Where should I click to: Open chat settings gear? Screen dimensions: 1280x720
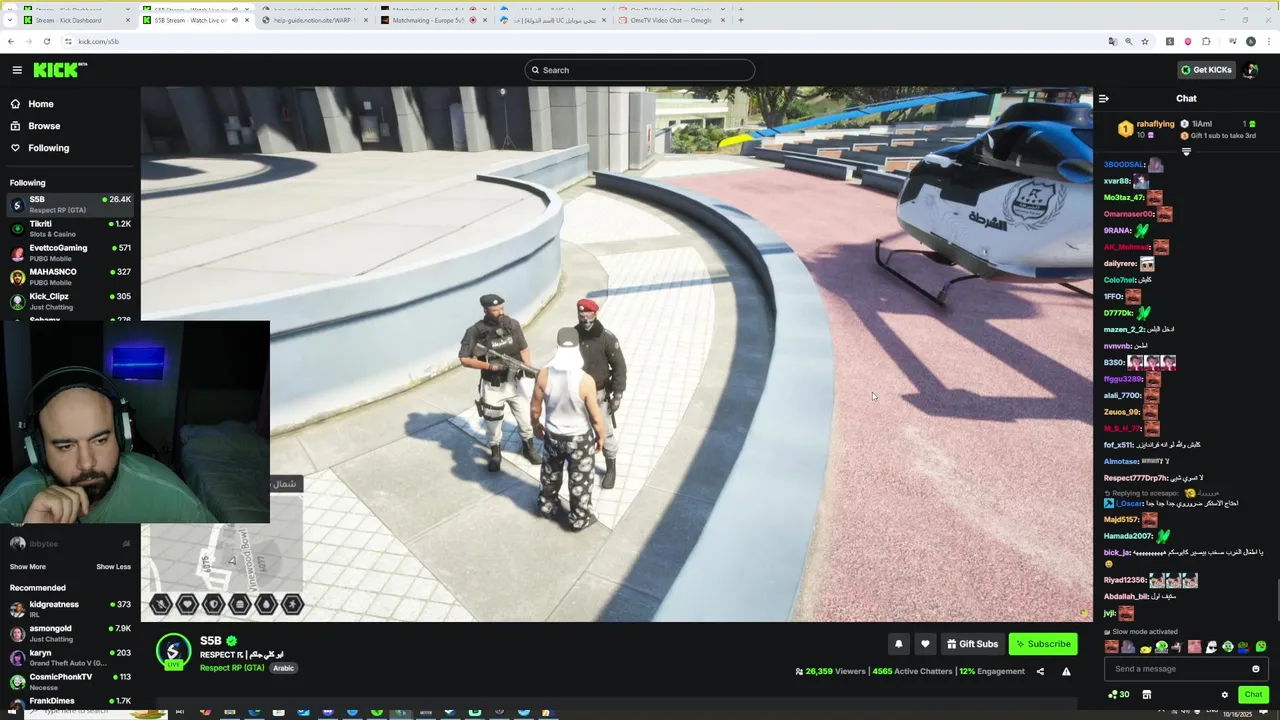click(x=1224, y=695)
